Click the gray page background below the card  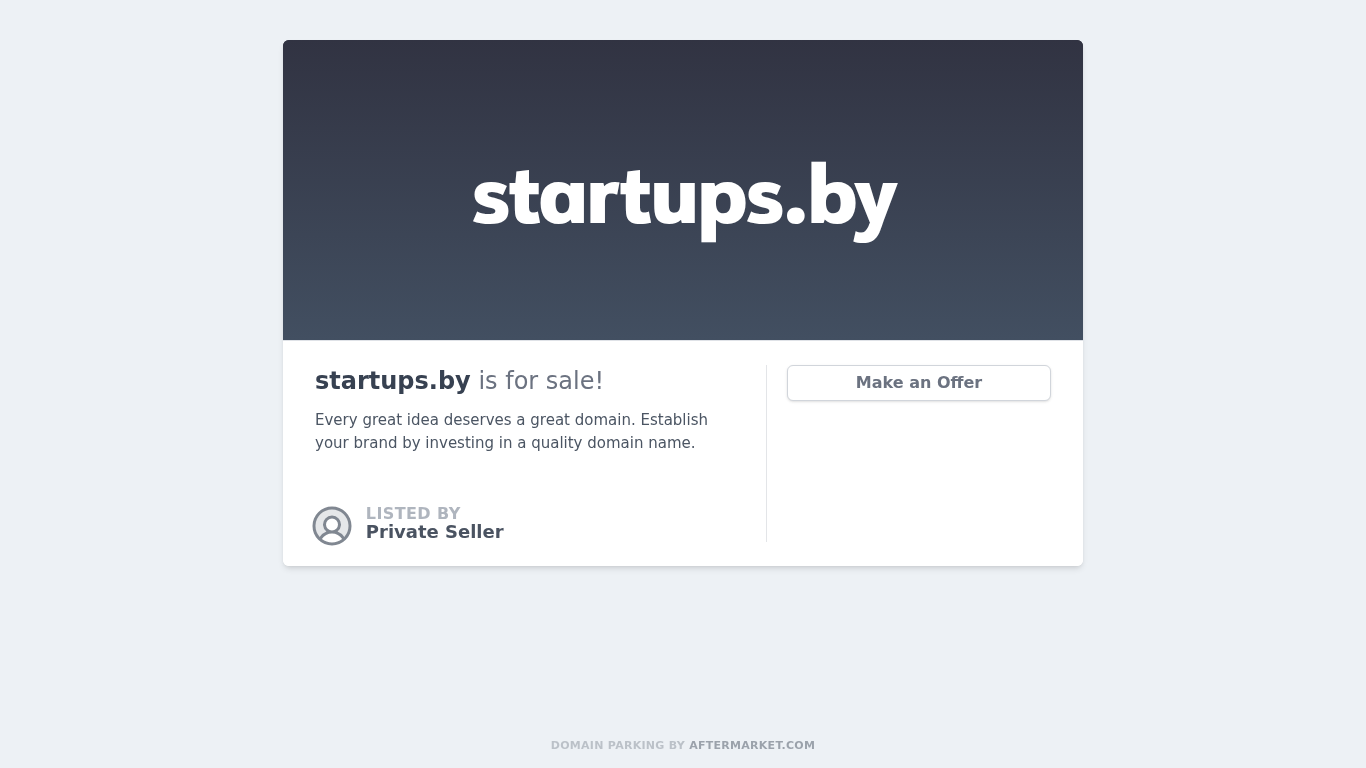tap(683, 650)
